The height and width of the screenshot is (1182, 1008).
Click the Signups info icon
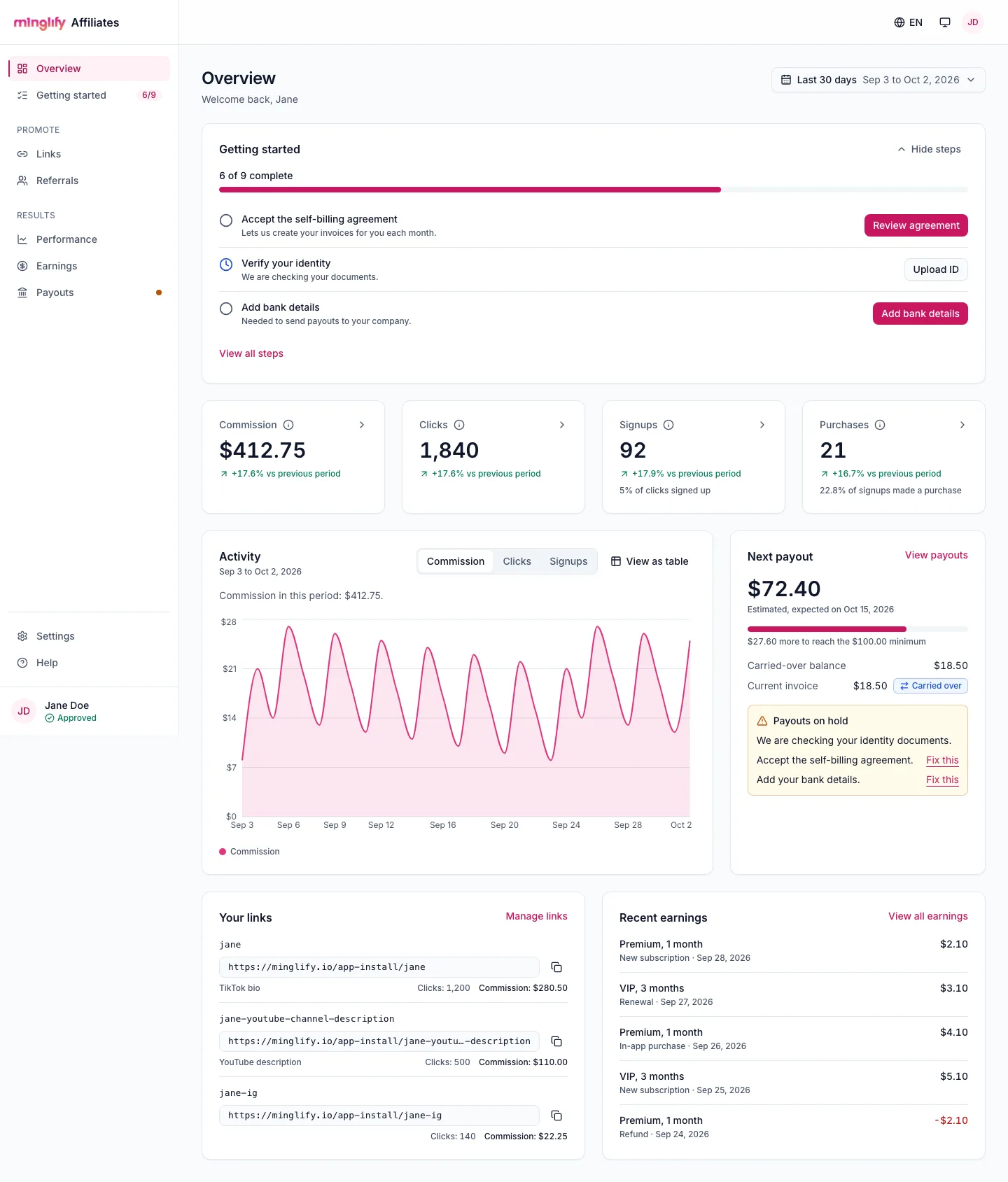click(668, 425)
